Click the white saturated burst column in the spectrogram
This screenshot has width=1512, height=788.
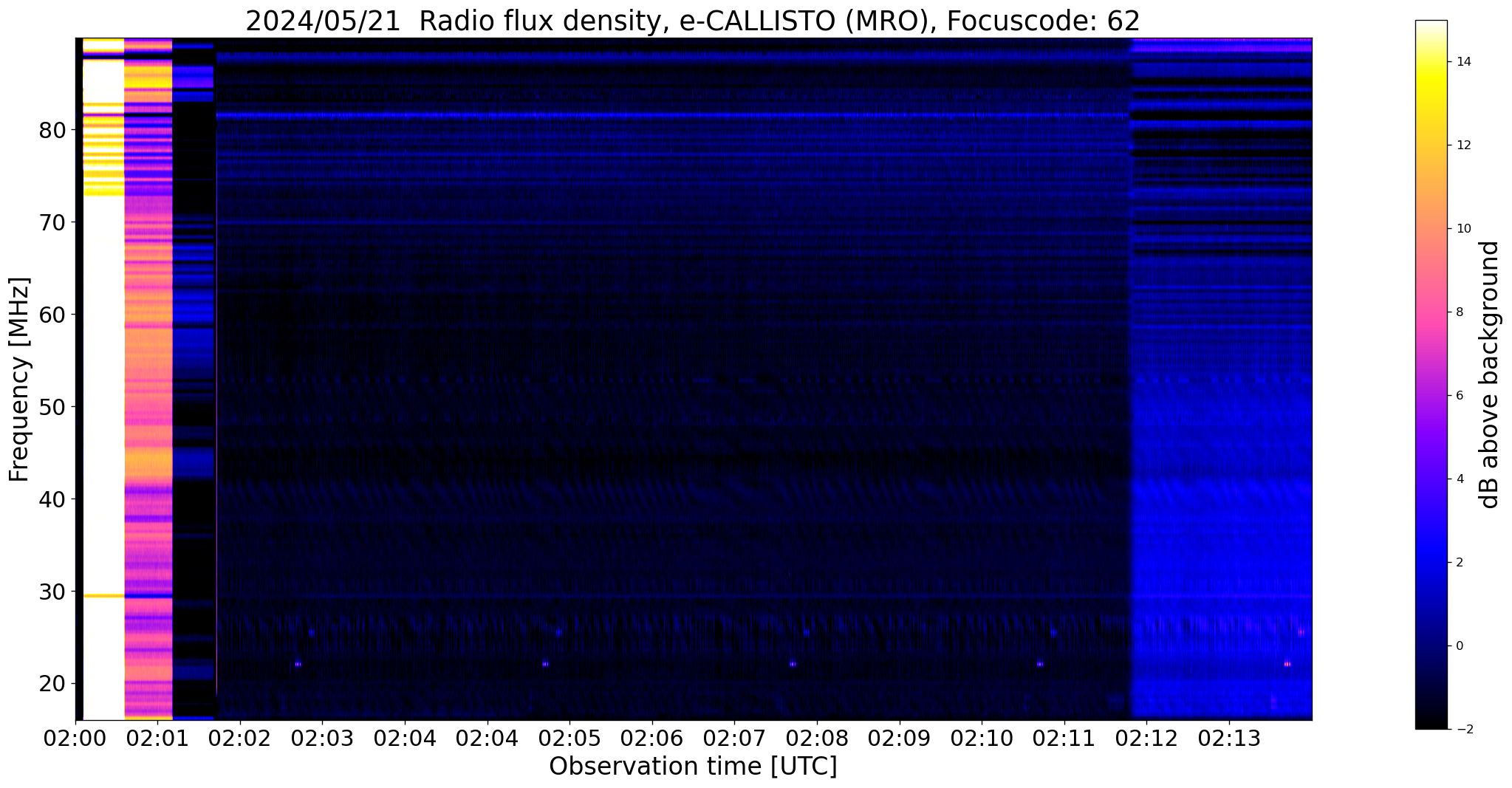(x=103, y=379)
